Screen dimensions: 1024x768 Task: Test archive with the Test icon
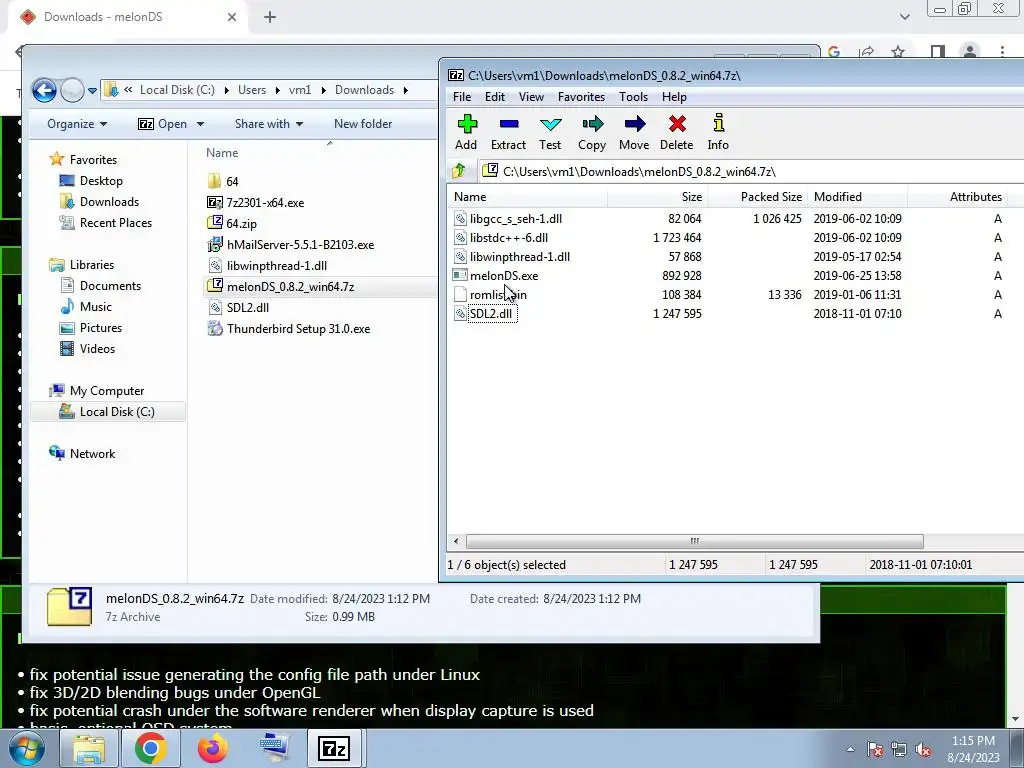click(x=550, y=133)
